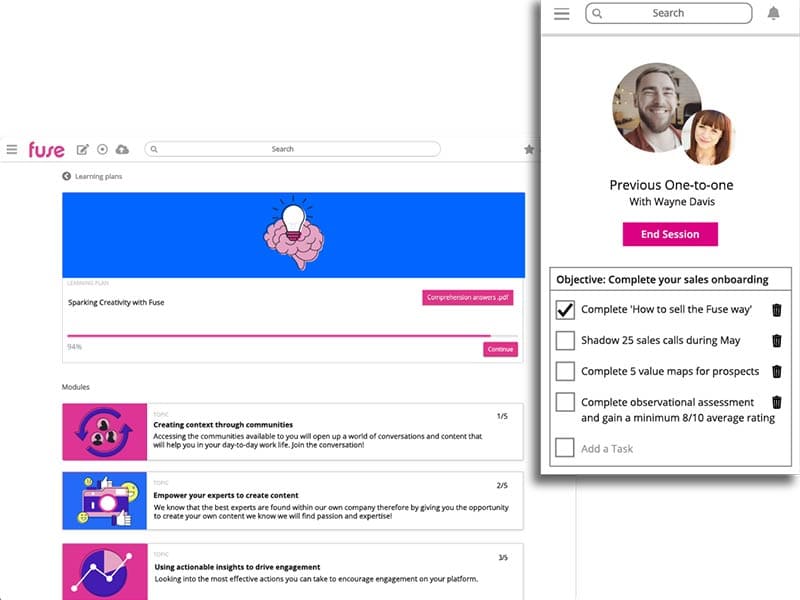This screenshot has width=800, height=600.
Task: Click the Continue button in the learning plan
Action: pyautogui.click(x=500, y=349)
